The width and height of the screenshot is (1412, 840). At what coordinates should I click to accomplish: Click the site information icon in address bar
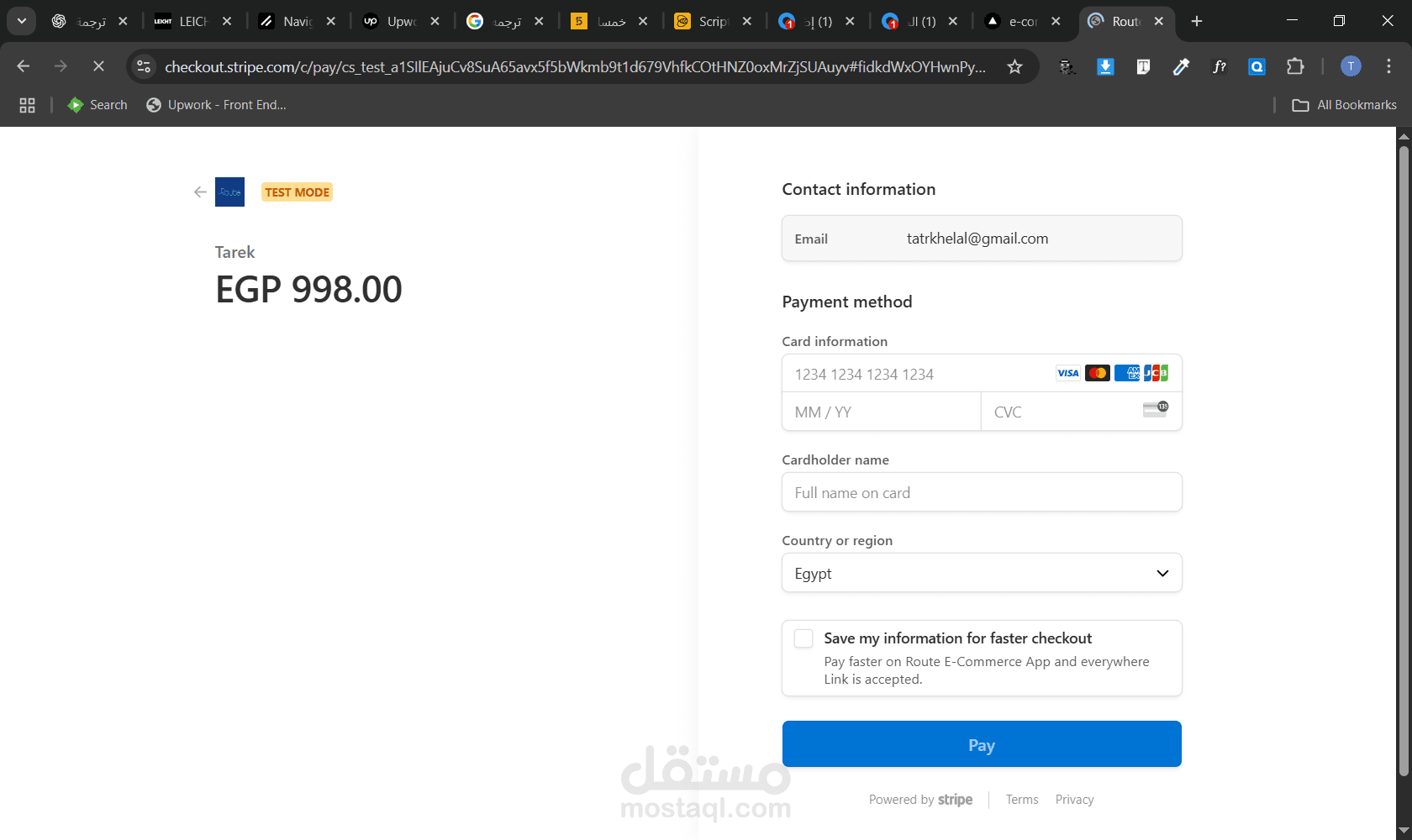pyautogui.click(x=145, y=66)
